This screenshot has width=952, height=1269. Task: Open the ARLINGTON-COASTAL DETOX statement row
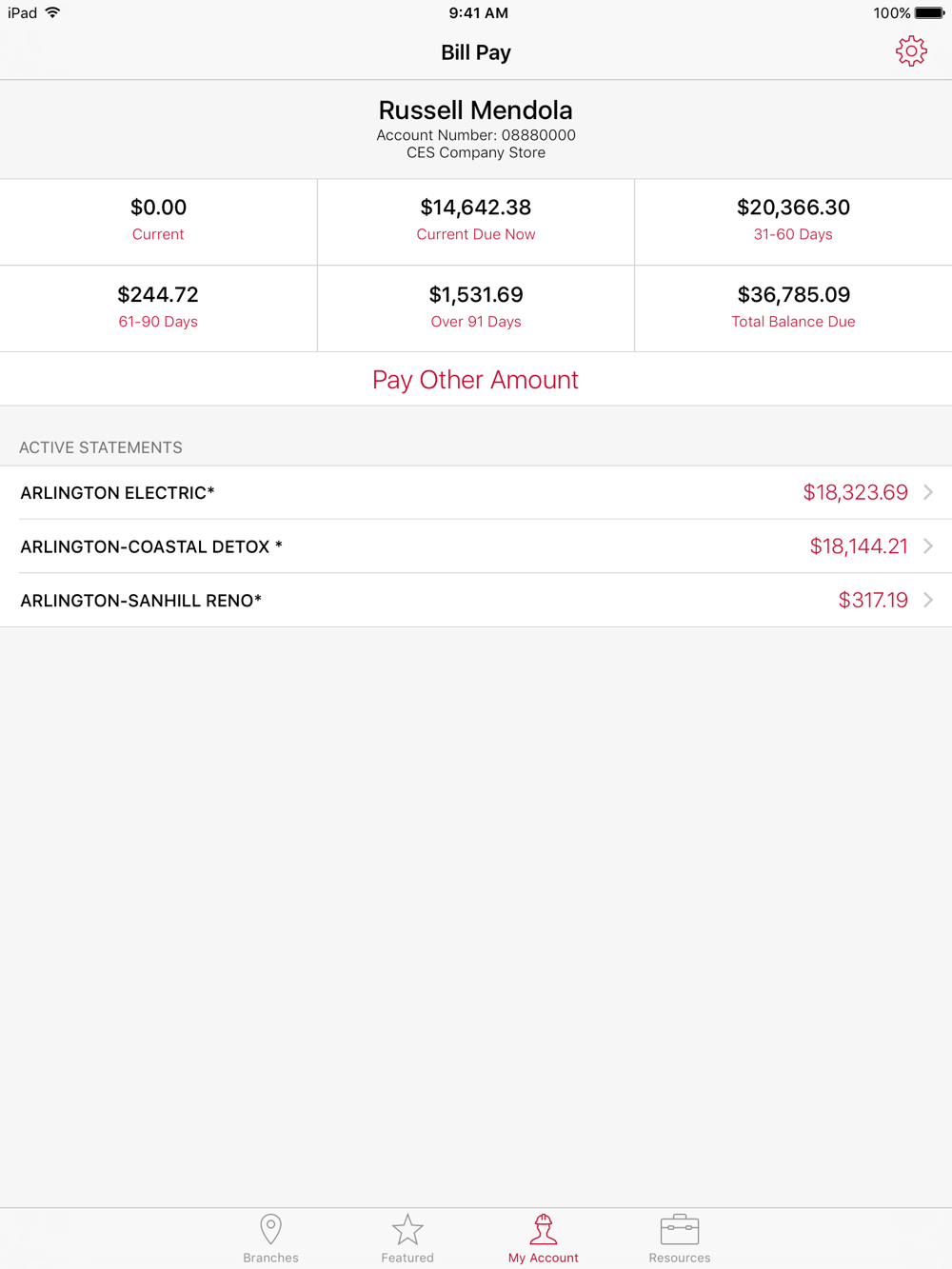click(x=151, y=547)
